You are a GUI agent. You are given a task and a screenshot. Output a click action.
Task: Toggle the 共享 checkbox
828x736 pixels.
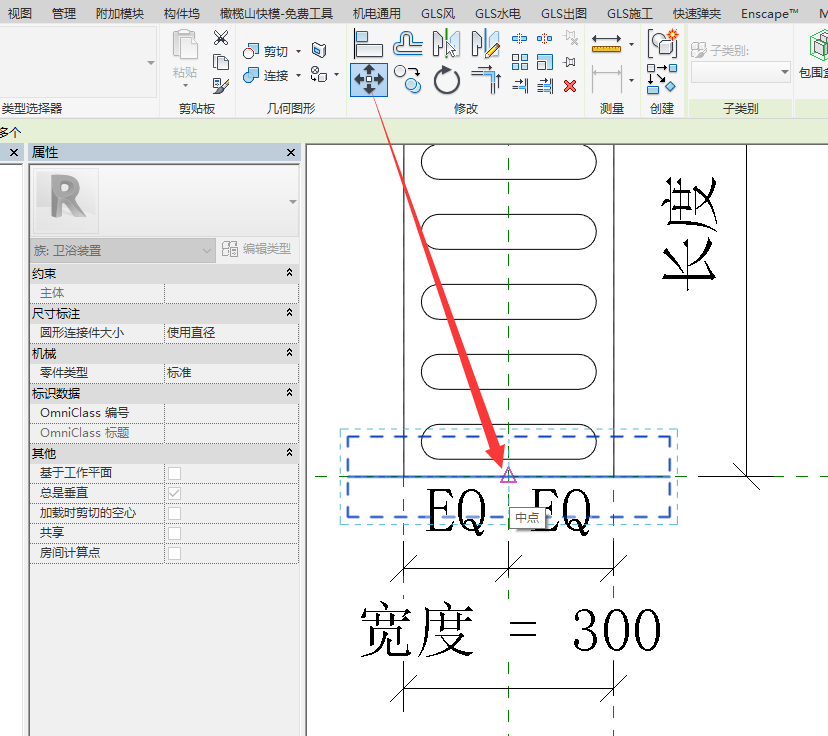pyautogui.click(x=174, y=533)
